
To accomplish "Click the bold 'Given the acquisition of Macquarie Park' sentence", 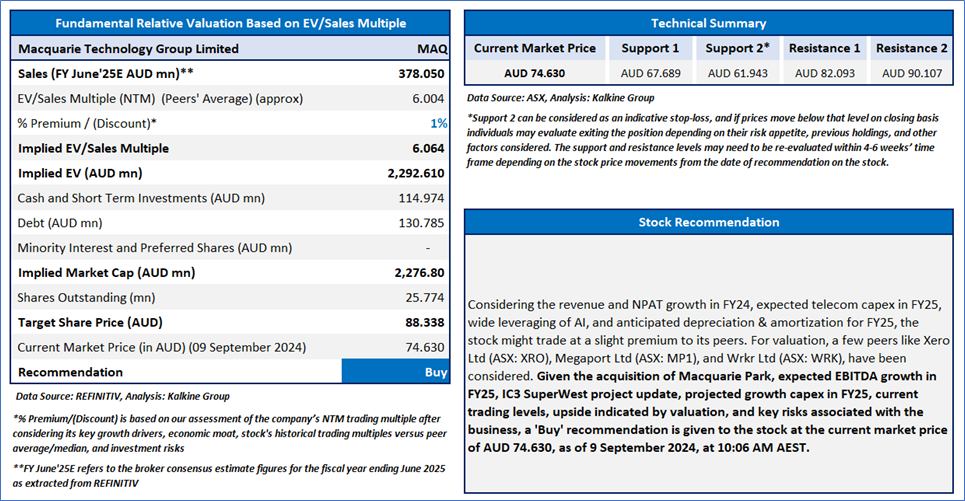I will (x=708, y=412).
